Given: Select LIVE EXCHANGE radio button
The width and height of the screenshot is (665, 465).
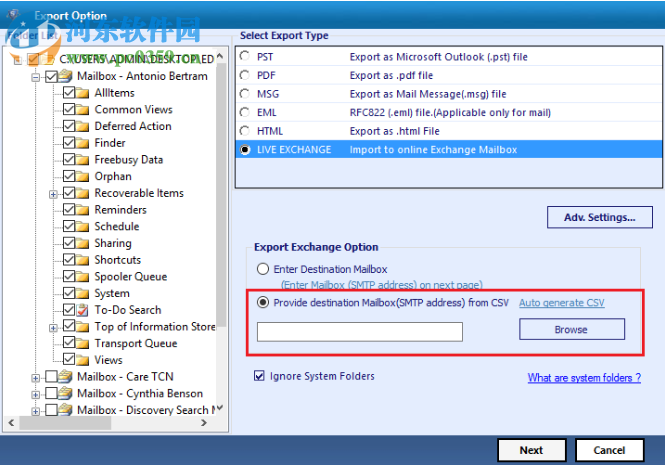Looking at the screenshot, I should coord(245,150).
